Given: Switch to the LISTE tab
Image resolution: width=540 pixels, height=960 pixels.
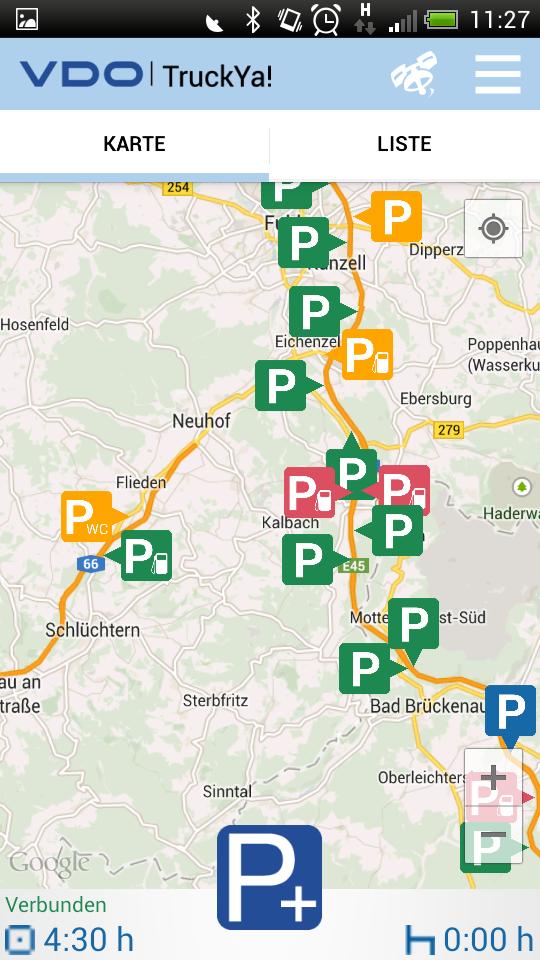Looking at the screenshot, I should point(404,144).
